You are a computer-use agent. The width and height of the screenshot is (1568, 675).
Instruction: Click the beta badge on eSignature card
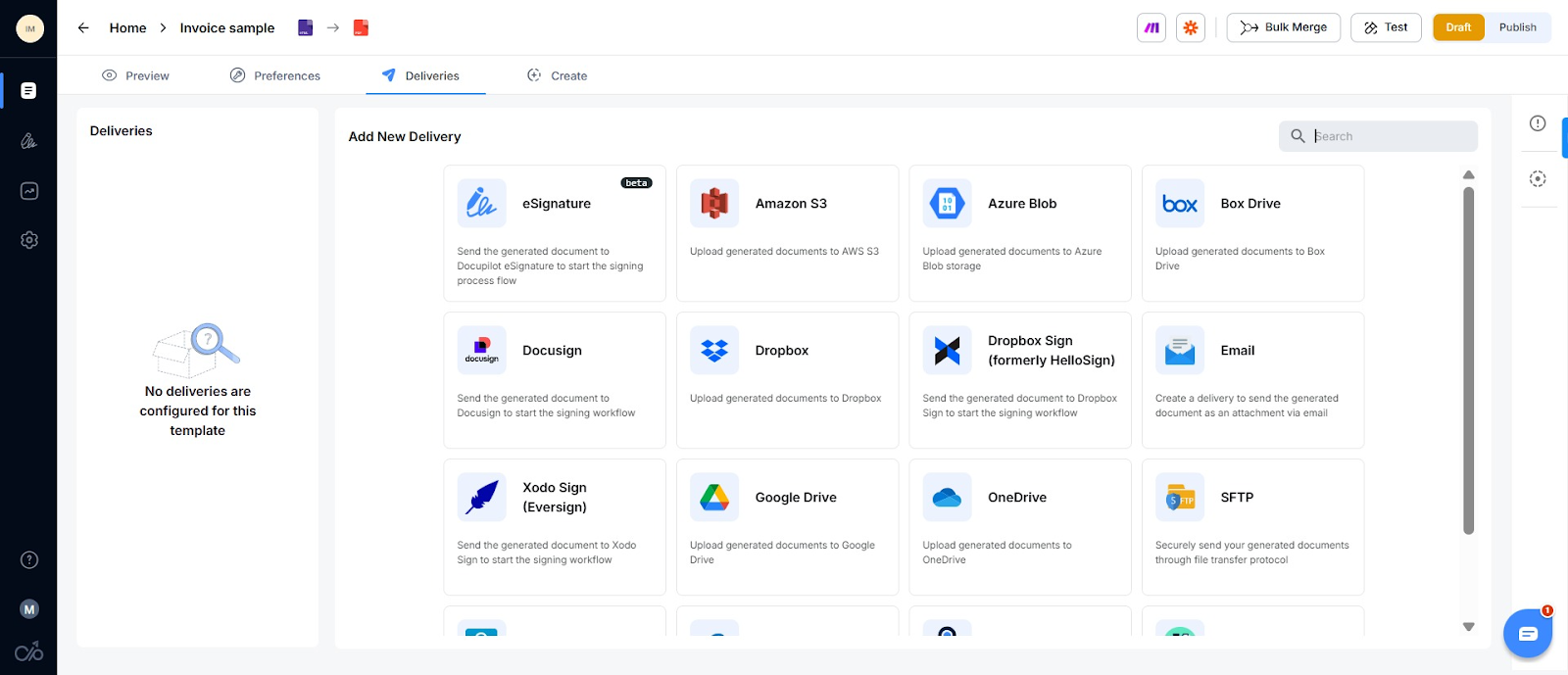637,183
